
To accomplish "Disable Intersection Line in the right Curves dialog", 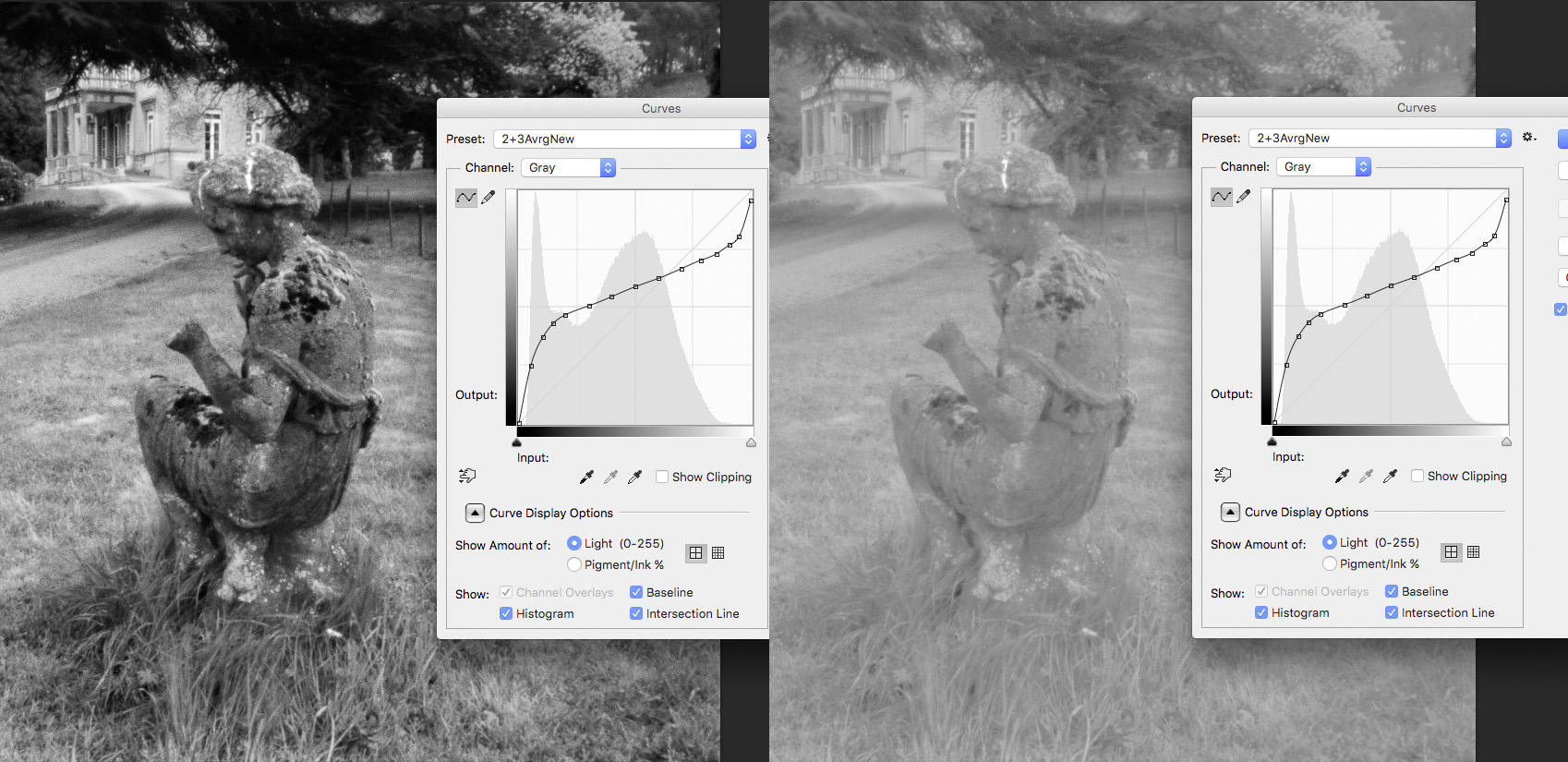I will click(1392, 613).
